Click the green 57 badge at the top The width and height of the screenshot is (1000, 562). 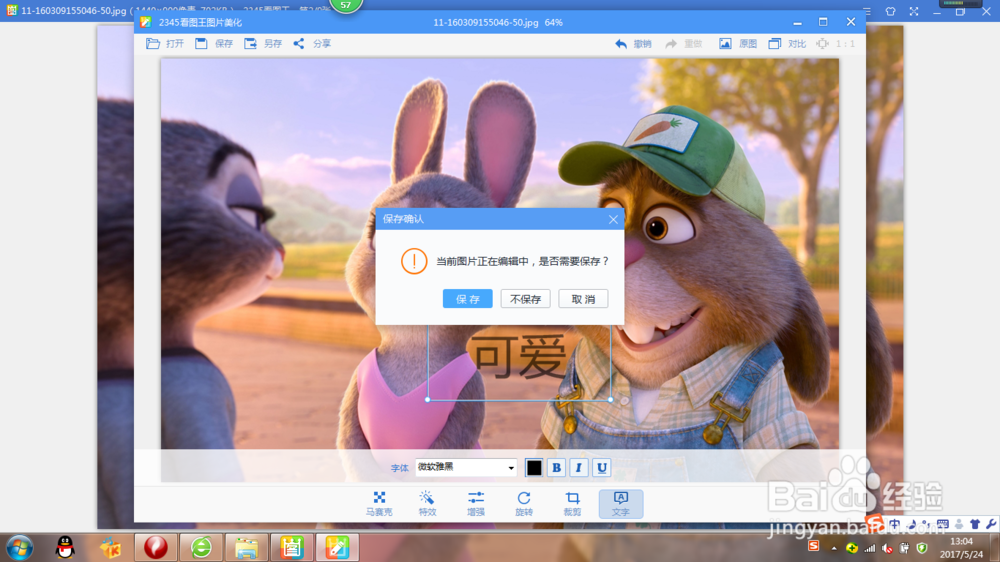(x=346, y=5)
